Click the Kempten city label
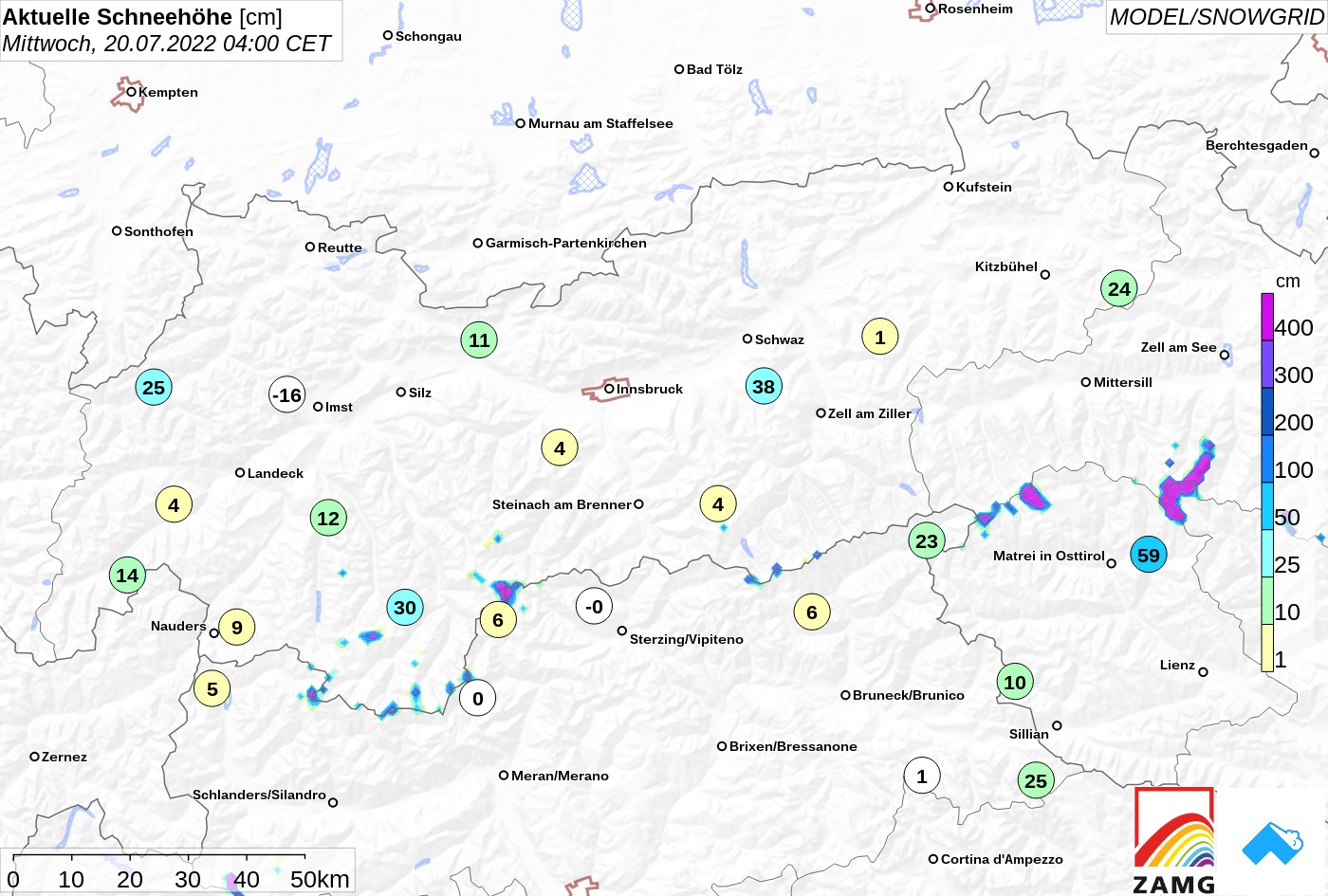This screenshot has width=1328, height=896. click(x=169, y=92)
